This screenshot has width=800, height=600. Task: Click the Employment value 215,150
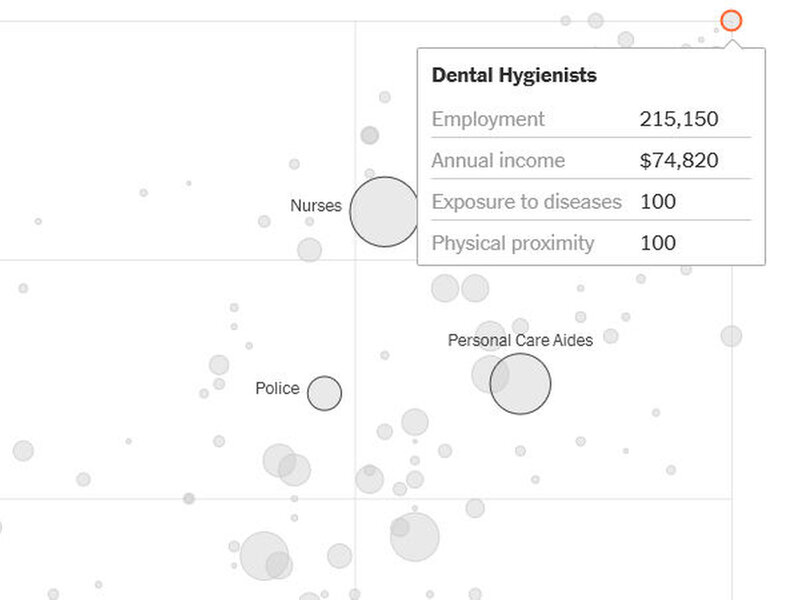(x=679, y=119)
